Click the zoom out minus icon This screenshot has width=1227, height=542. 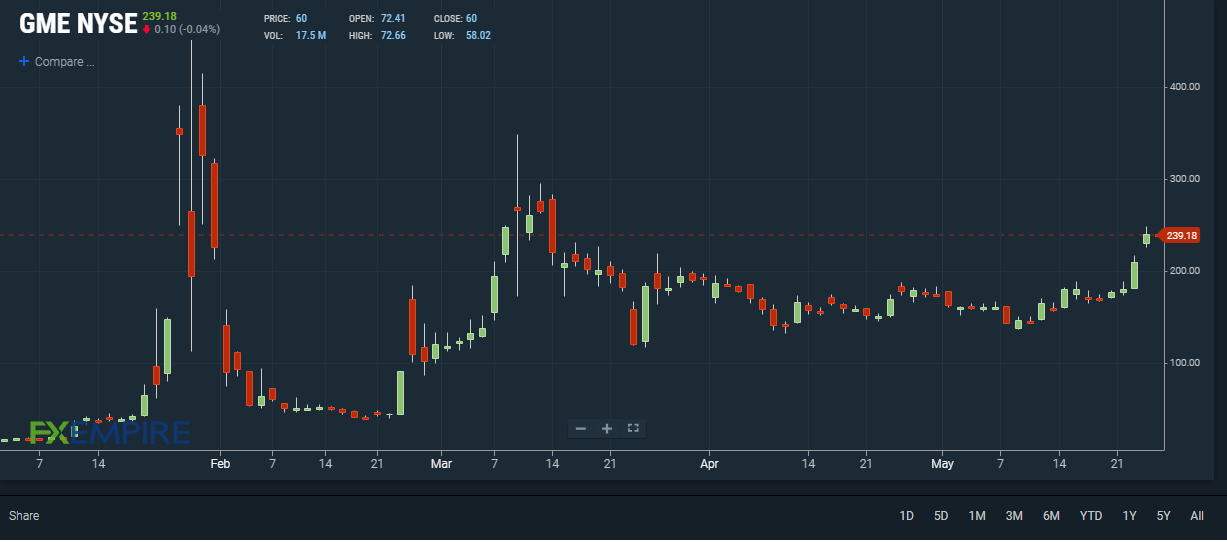pyautogui.click(x=581, y=428)
